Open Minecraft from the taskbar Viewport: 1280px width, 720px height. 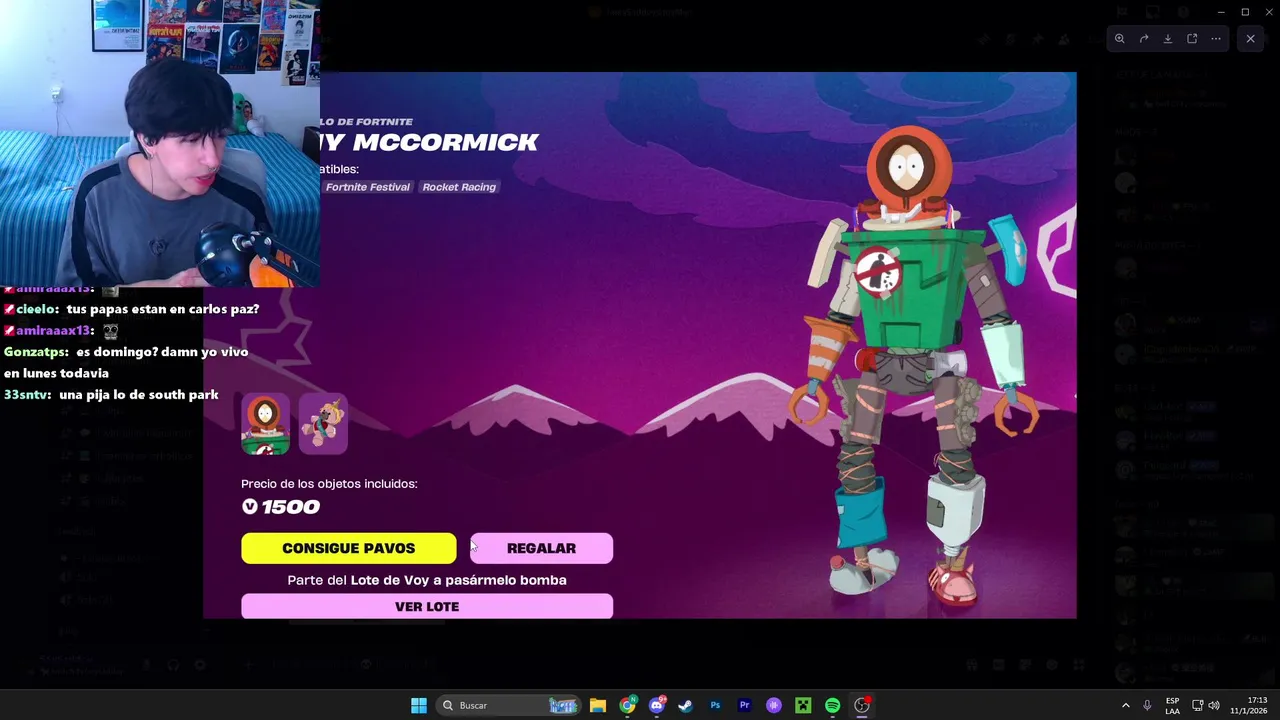(803, 705)
